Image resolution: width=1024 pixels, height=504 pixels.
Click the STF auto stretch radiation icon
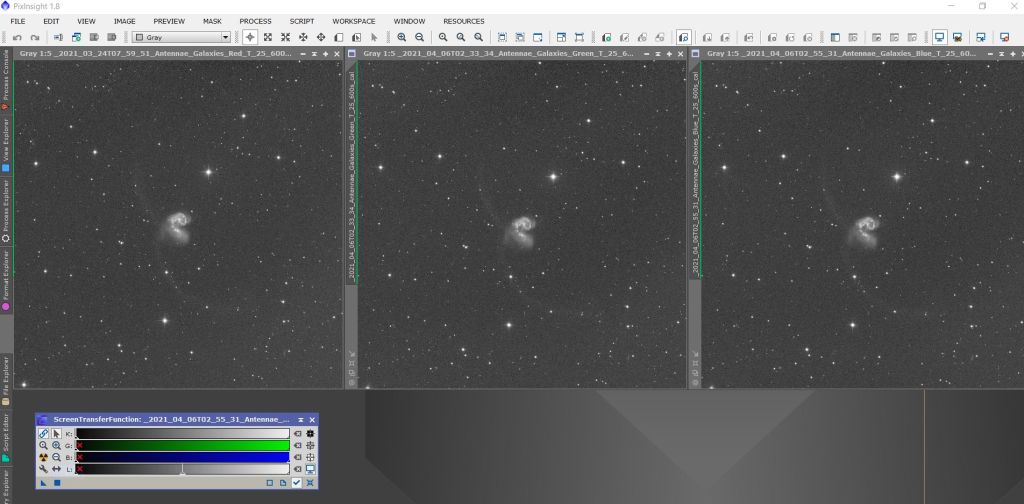(x=43, y=456)
